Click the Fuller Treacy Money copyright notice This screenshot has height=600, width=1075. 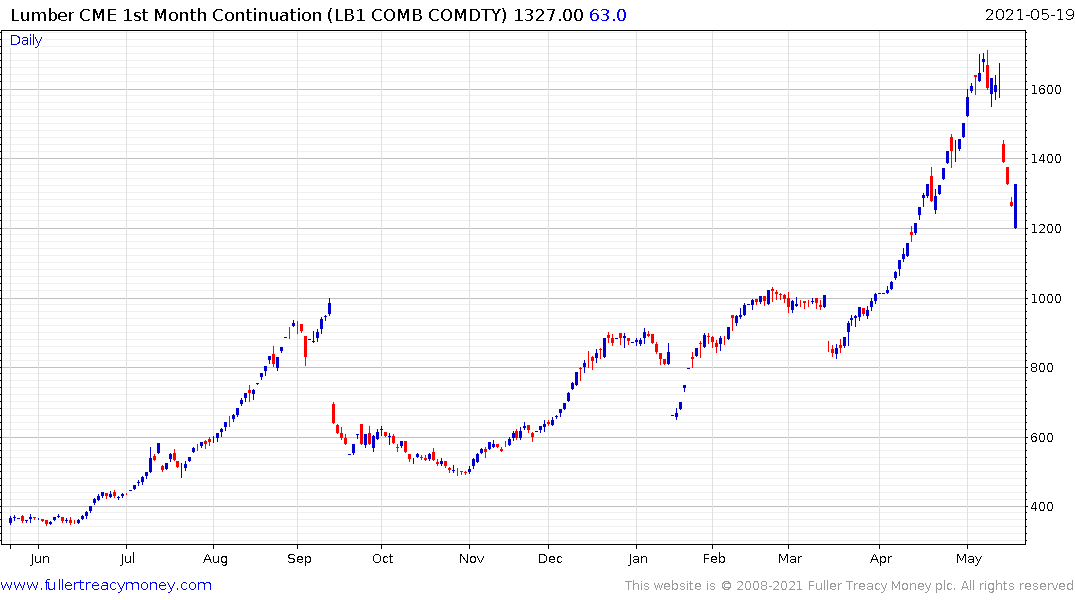click(849, 586)
